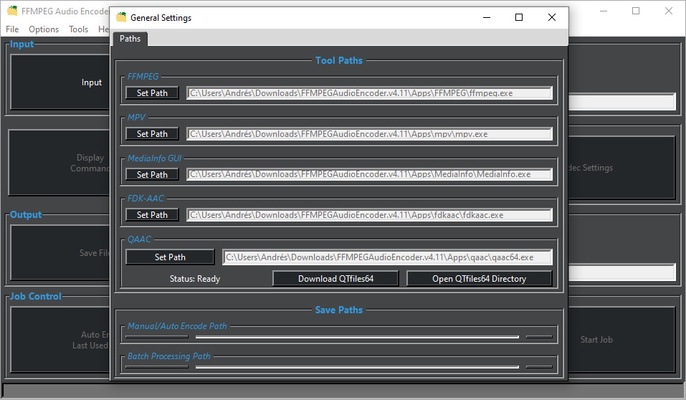Click the mpv.exe path field

pyautogui.click(x=369, y=134)
